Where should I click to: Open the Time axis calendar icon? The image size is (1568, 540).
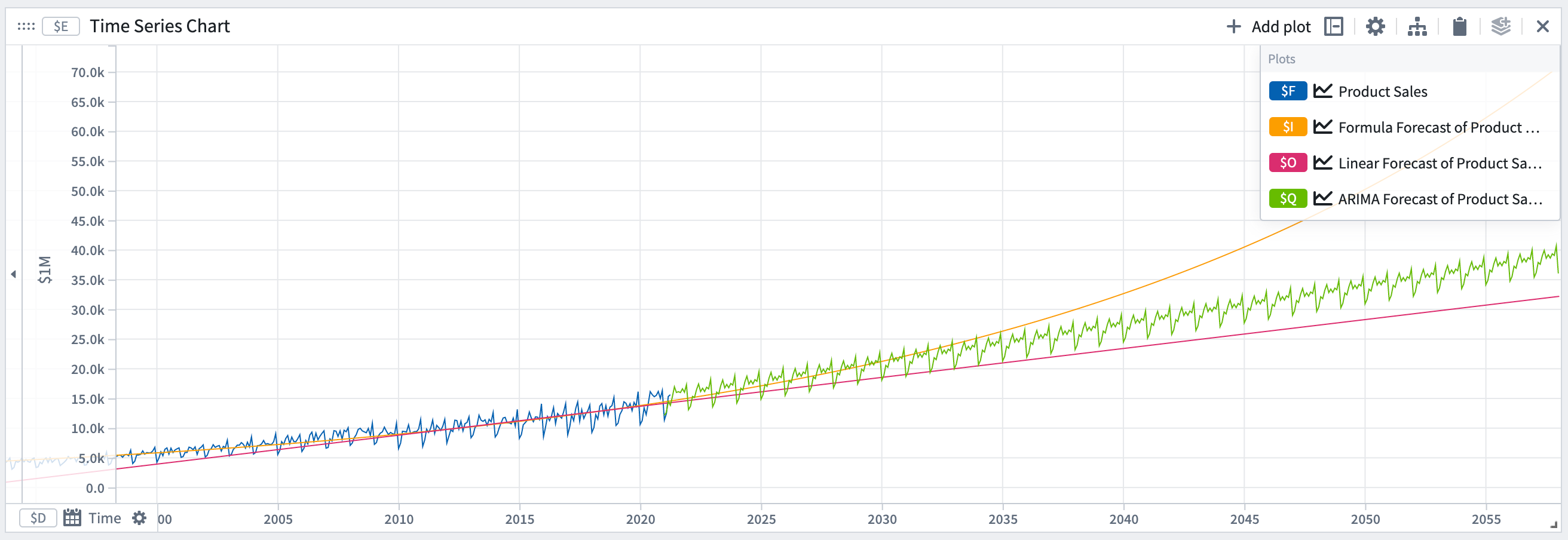pos(72,518)
